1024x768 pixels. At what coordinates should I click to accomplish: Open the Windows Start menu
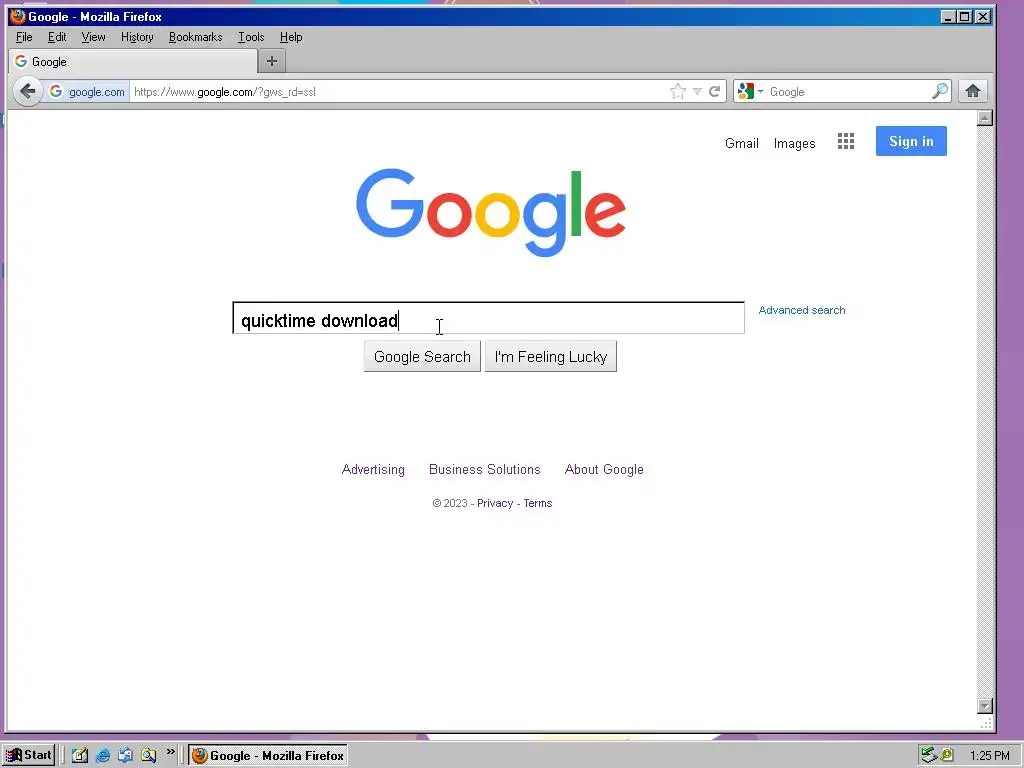coord(29,755)
